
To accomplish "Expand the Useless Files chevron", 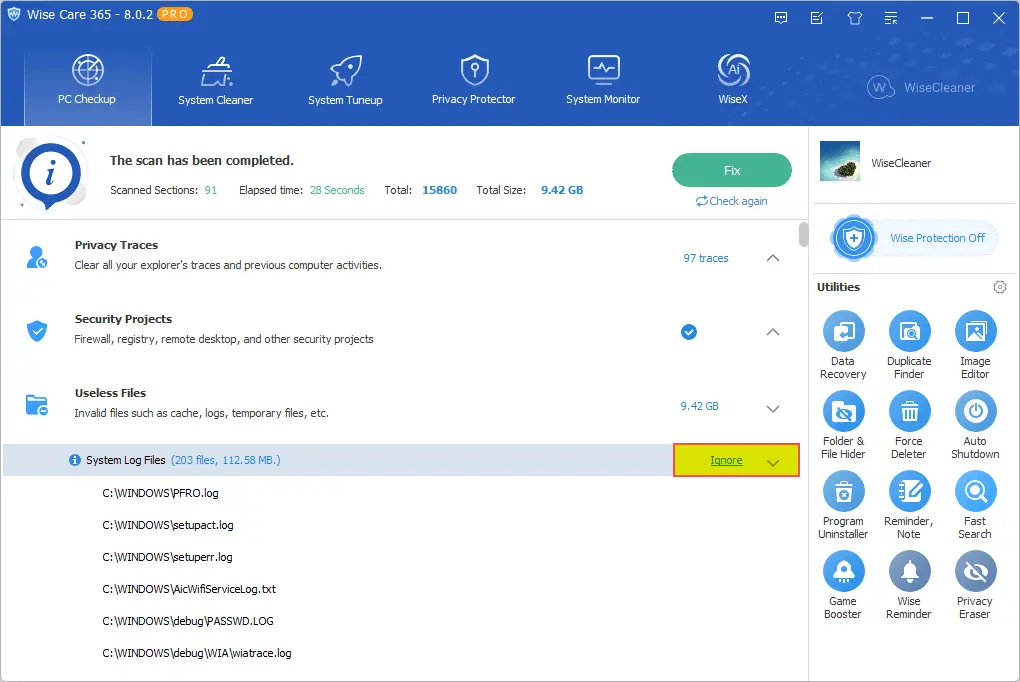I will [x=773, y=409].
